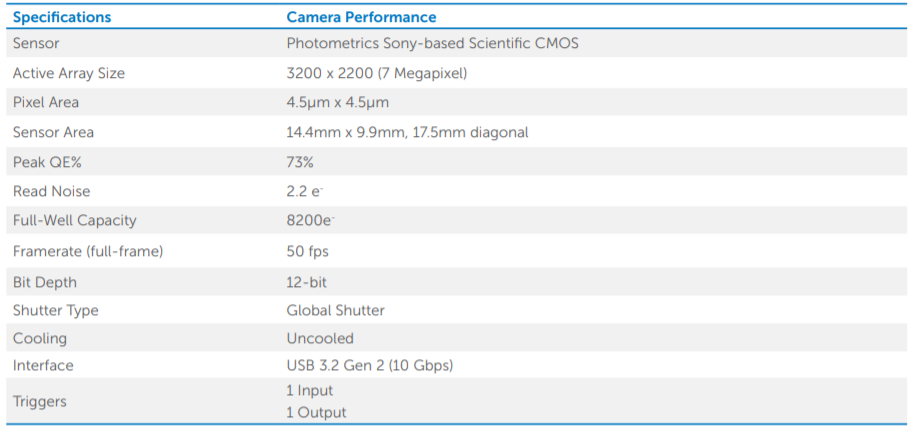Click the Specifications column header
The height and width of the screenshot is (432, 913).
coord(62,17)
